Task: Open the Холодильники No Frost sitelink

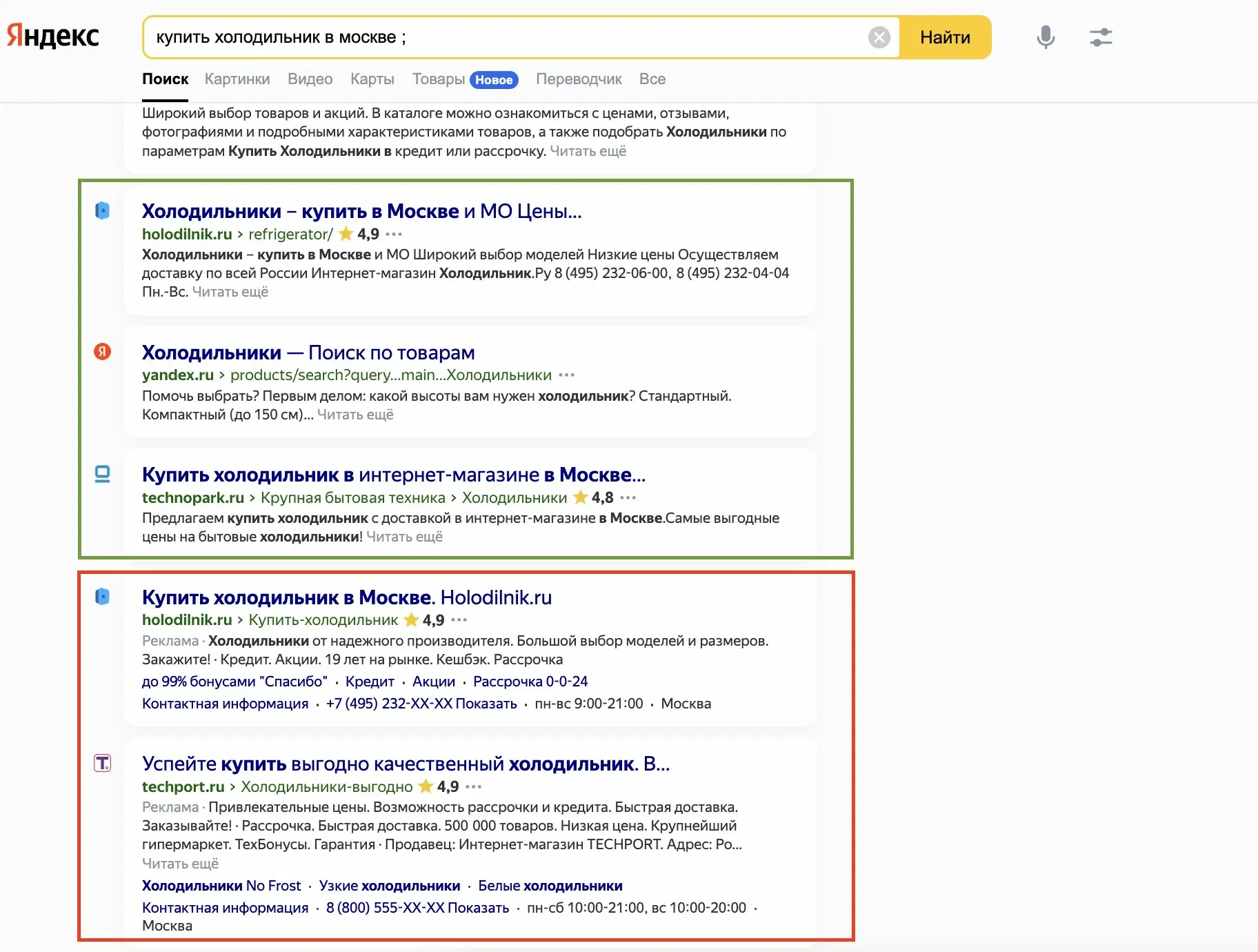Action: [x=220, y=885]
